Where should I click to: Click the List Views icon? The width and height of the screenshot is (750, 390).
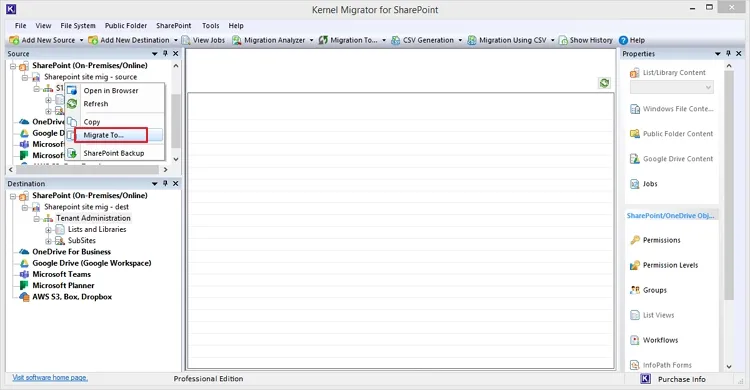635,315
